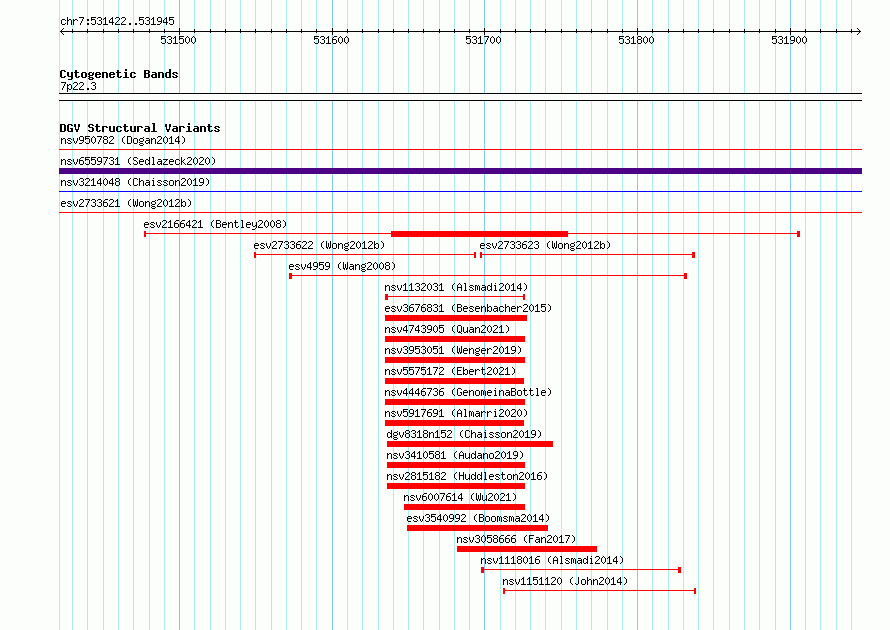890x630 pixels.
Task: Click esv4959 (Wang2008) label
Action: pyautogui.click(x=342, y=266)
